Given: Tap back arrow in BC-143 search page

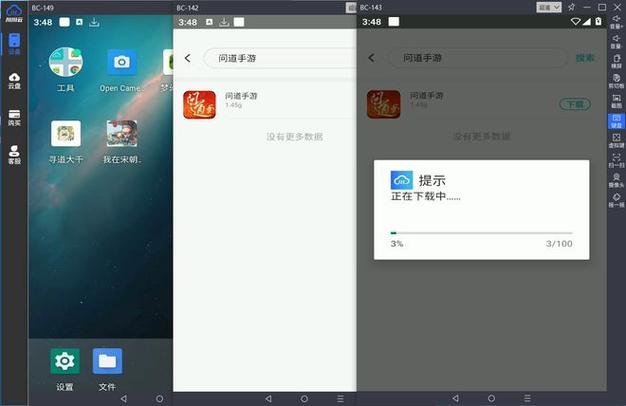Looking at the screenshot, I should pyautogui.click(x=372, y=58).
